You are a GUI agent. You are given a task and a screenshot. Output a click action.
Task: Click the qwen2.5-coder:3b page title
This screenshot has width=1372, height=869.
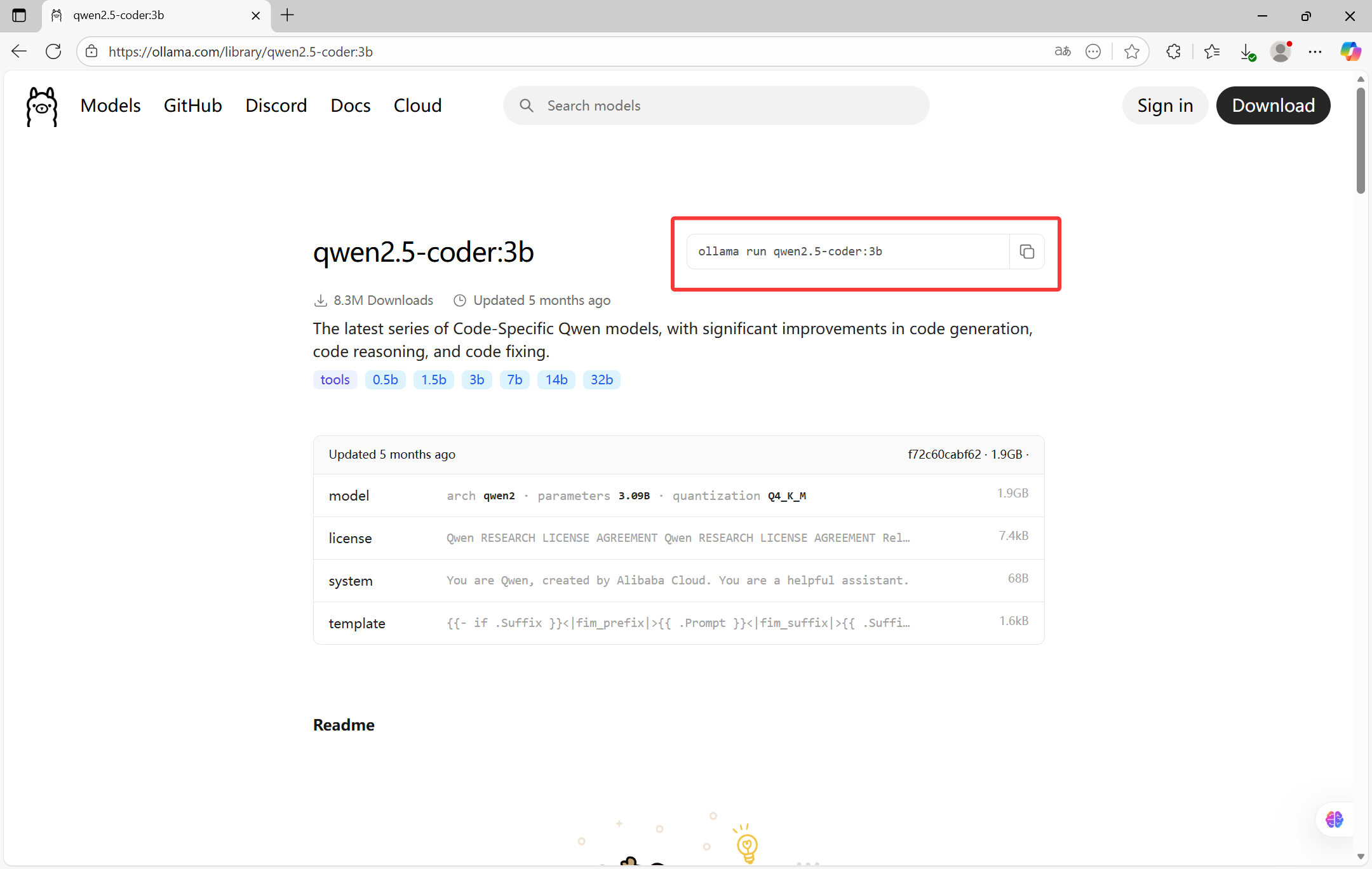tap(424, 252)
